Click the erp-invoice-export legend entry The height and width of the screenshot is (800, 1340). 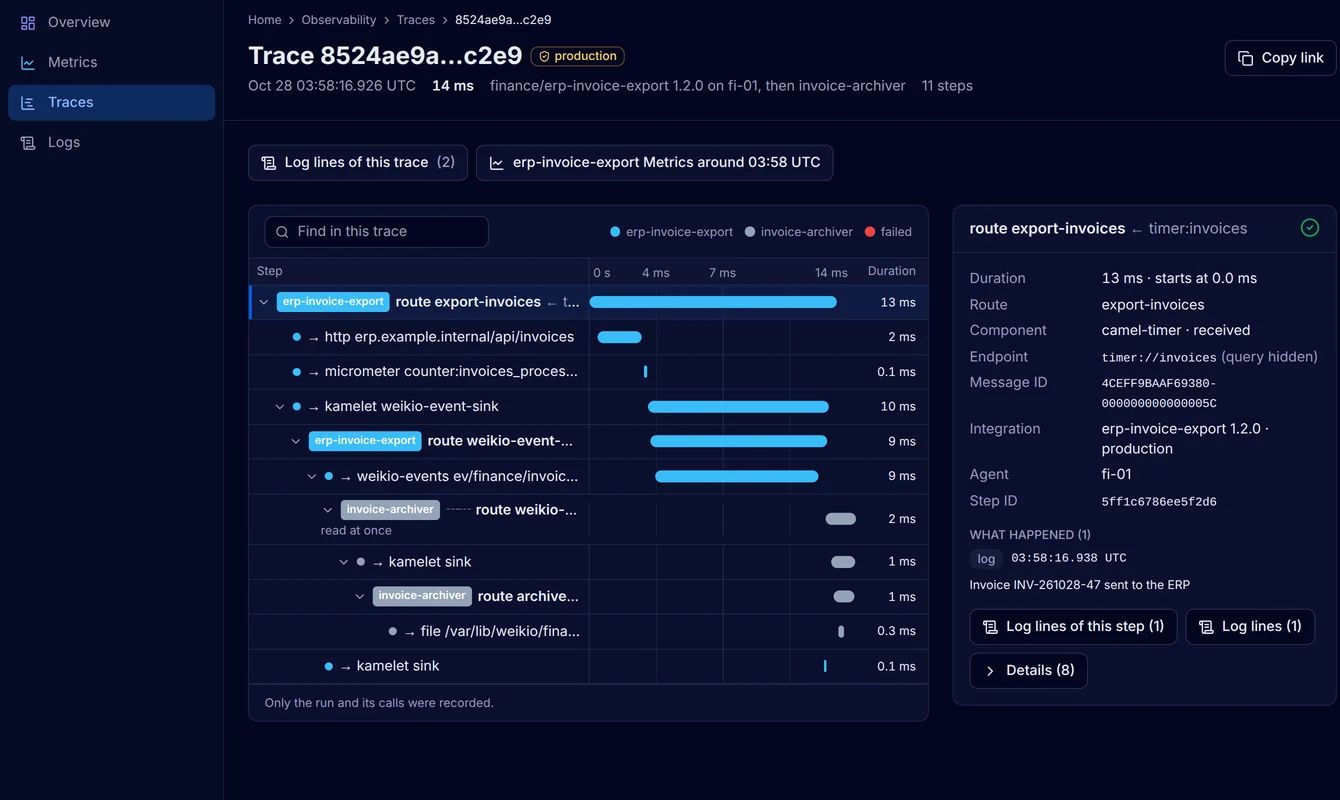672,232
